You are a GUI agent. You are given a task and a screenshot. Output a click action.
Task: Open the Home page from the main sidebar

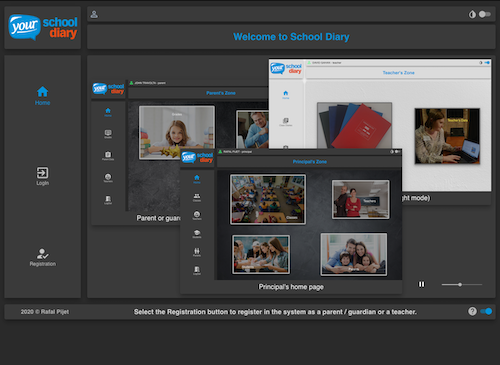click(42, 96)
